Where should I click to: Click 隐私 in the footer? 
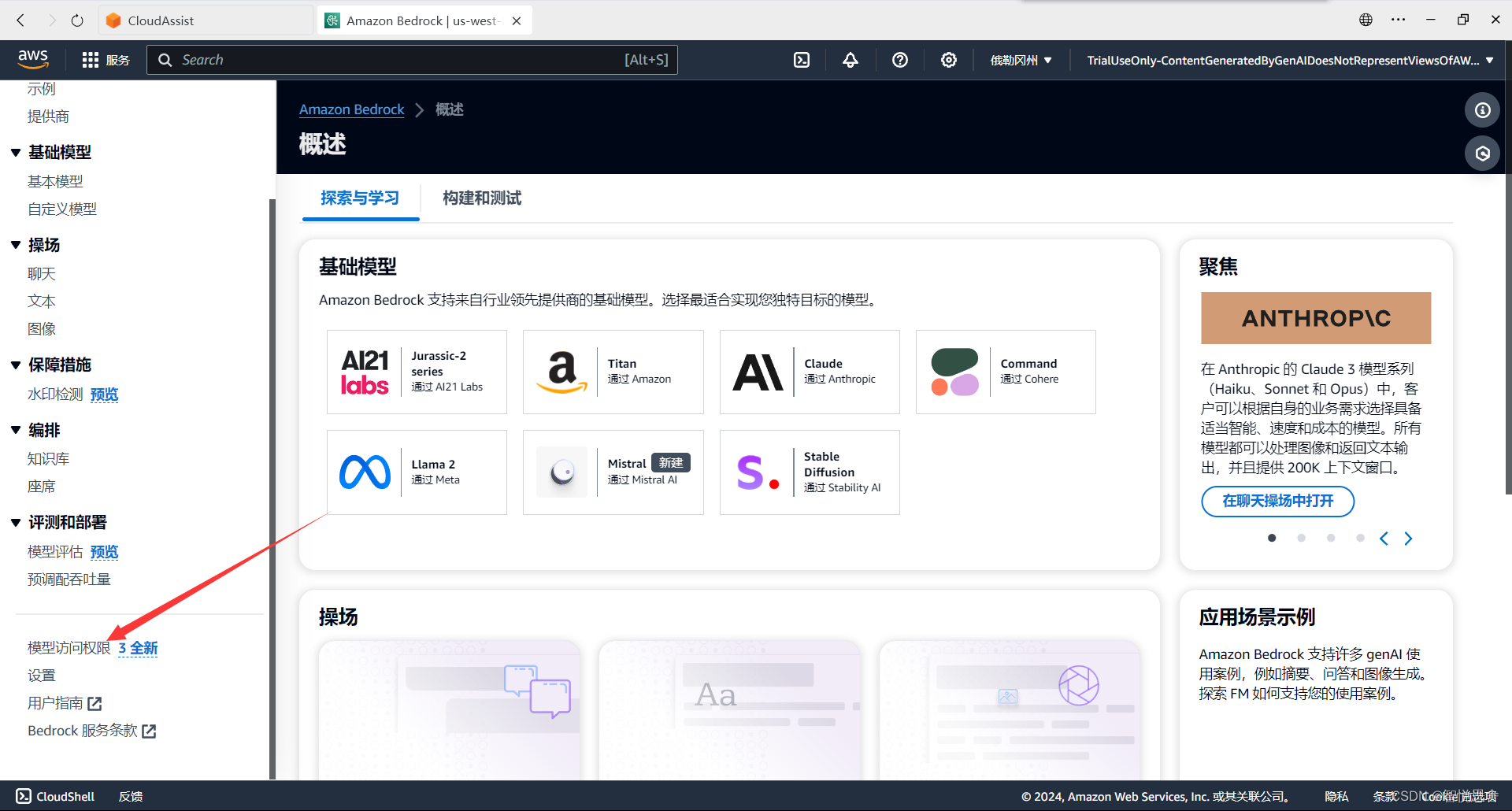pos(1336,796)
